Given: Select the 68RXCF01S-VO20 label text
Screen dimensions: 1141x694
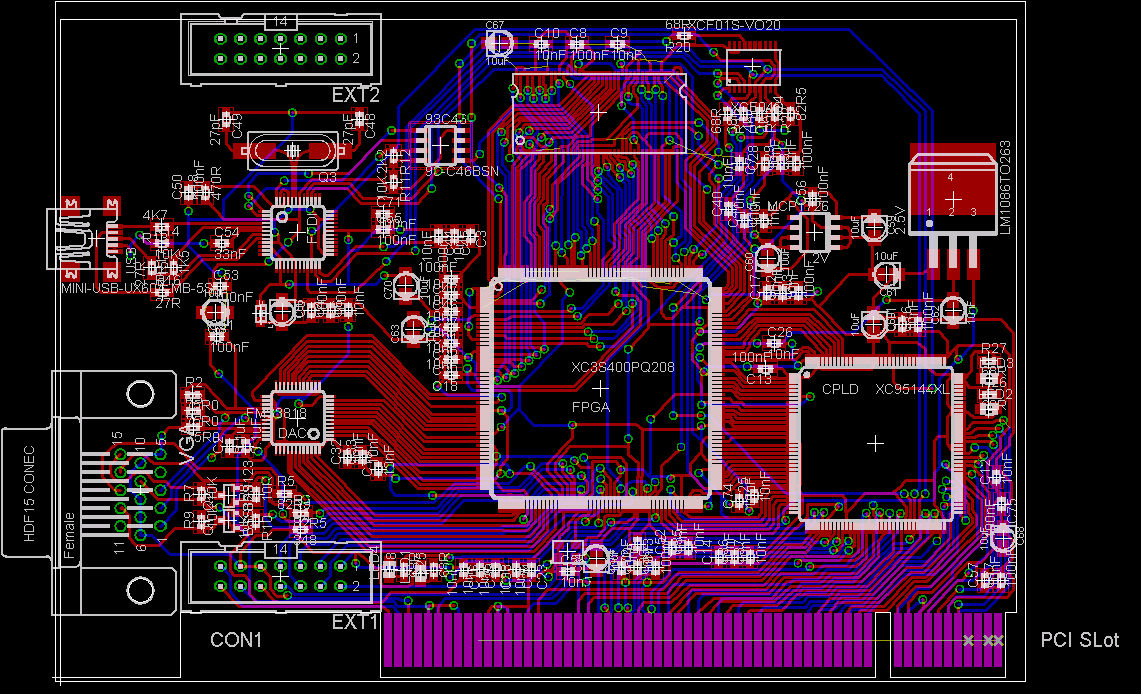Looking at the screenshot, I should 723,25.
